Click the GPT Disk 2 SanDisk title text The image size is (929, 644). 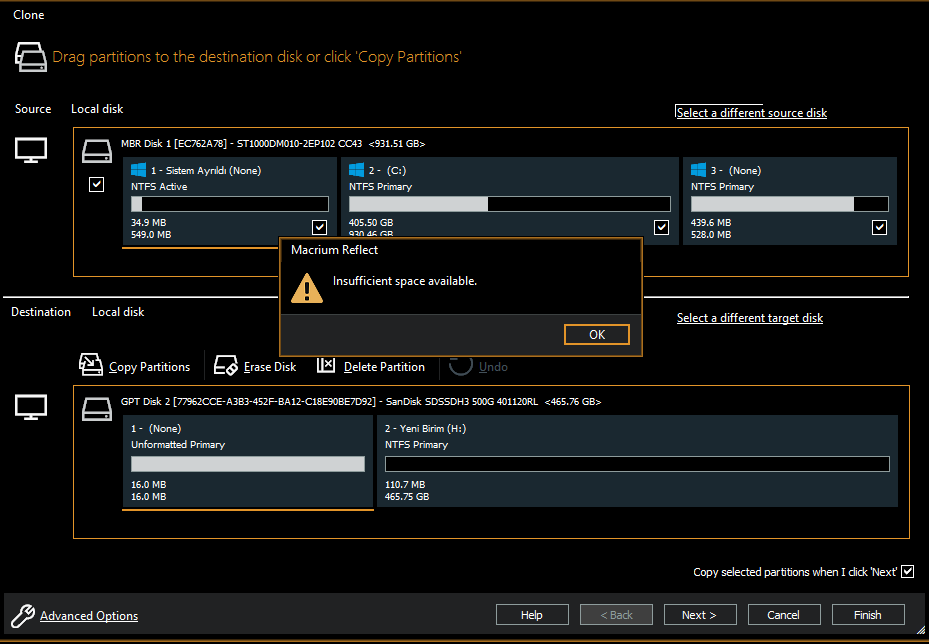click(361, 402)
